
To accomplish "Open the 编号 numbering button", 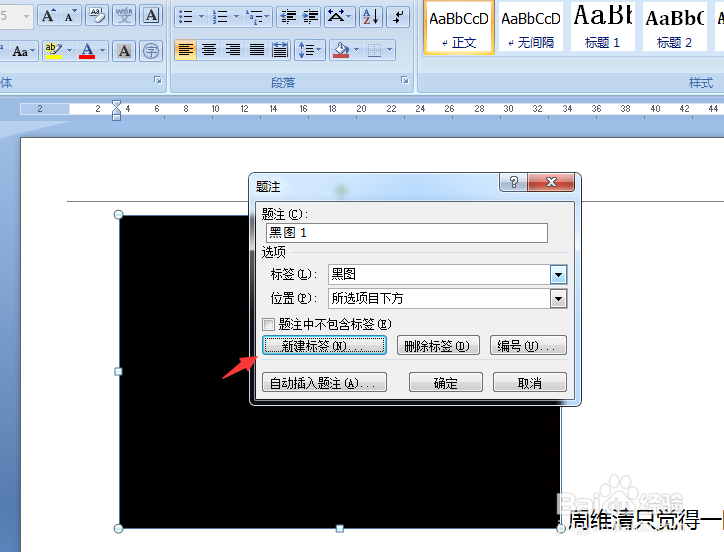I will point(528,346).
